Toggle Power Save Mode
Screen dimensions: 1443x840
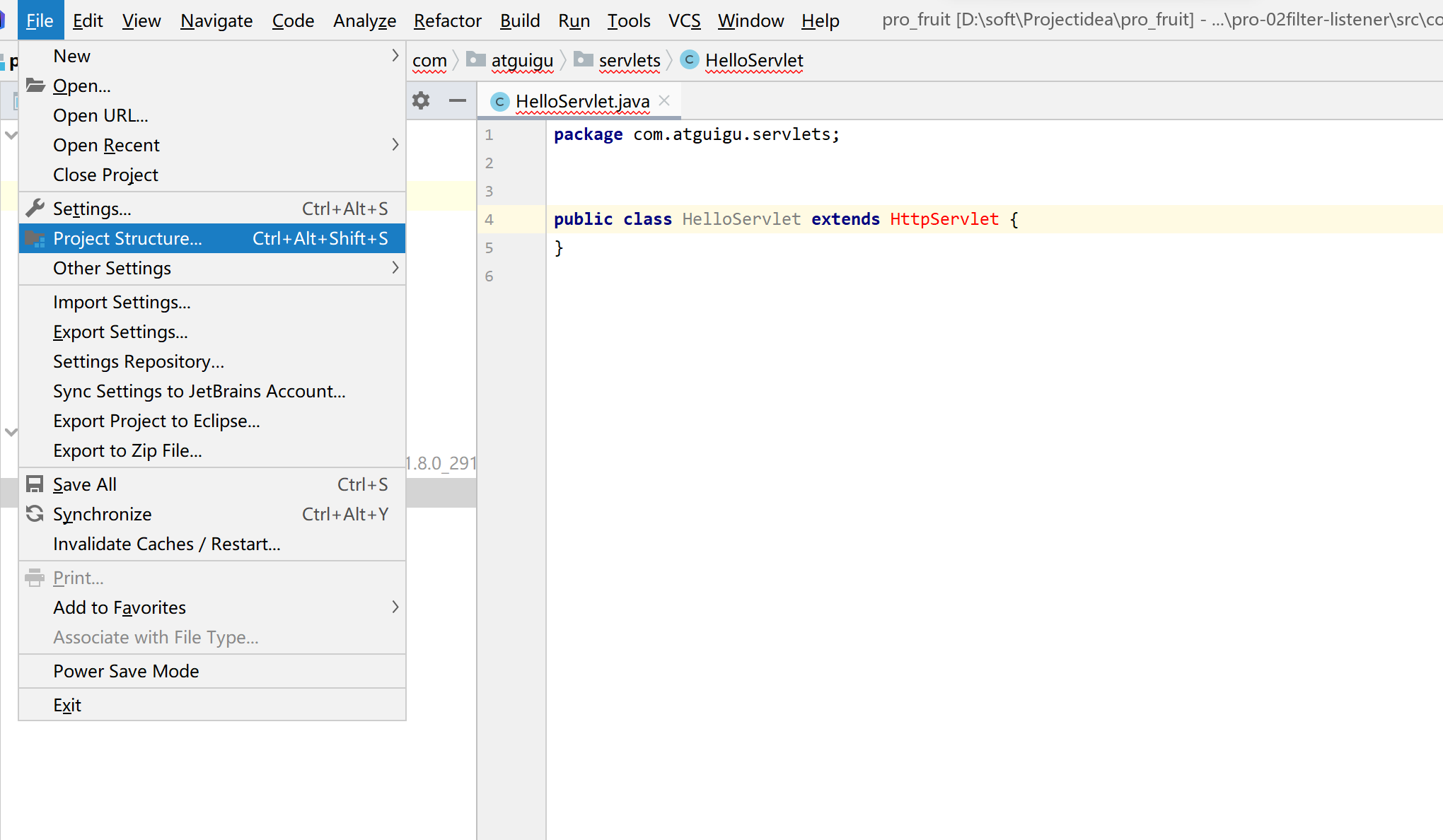[212, 671]
